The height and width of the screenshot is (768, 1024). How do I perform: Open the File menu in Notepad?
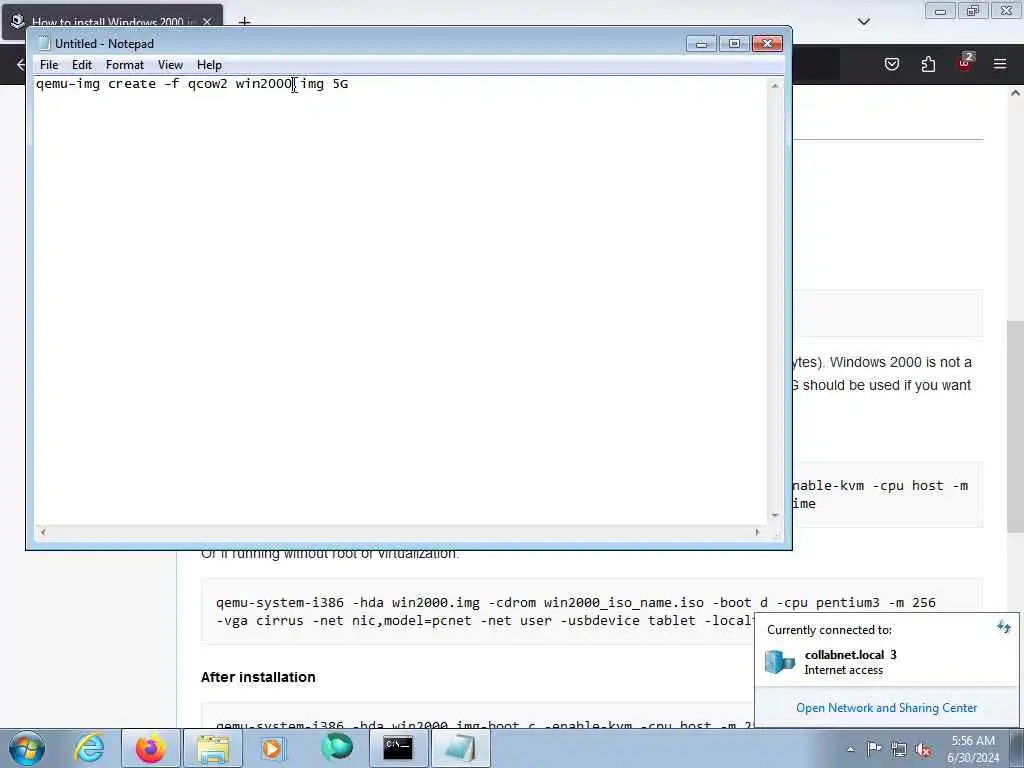coord(48,65)
